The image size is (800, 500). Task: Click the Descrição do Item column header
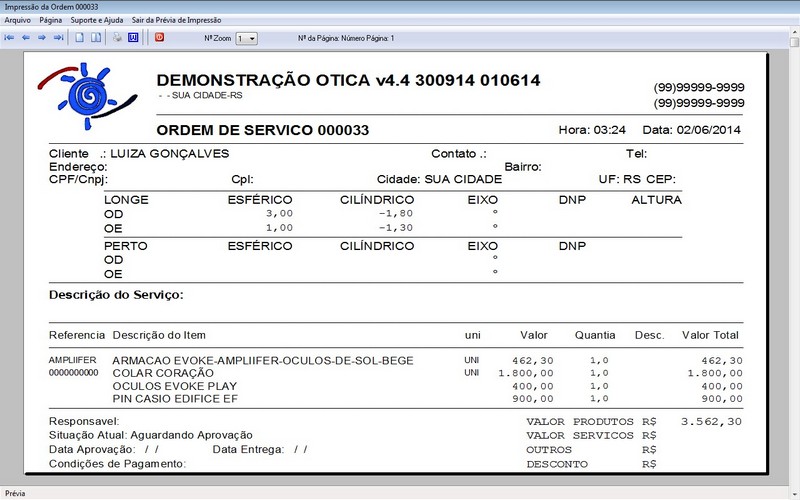[159, 335]
